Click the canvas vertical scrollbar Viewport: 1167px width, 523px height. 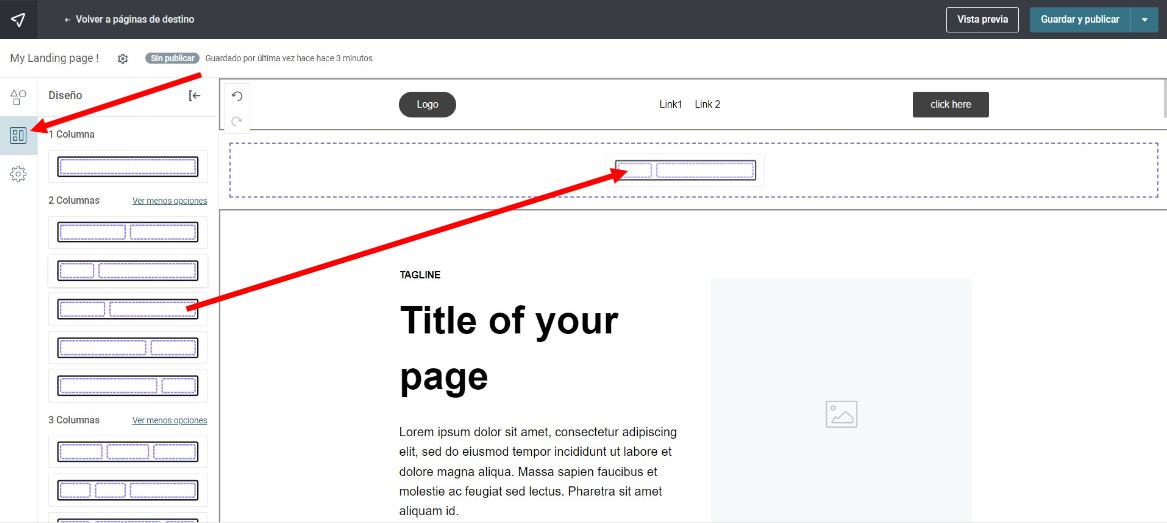click(x=1164, y=99)
